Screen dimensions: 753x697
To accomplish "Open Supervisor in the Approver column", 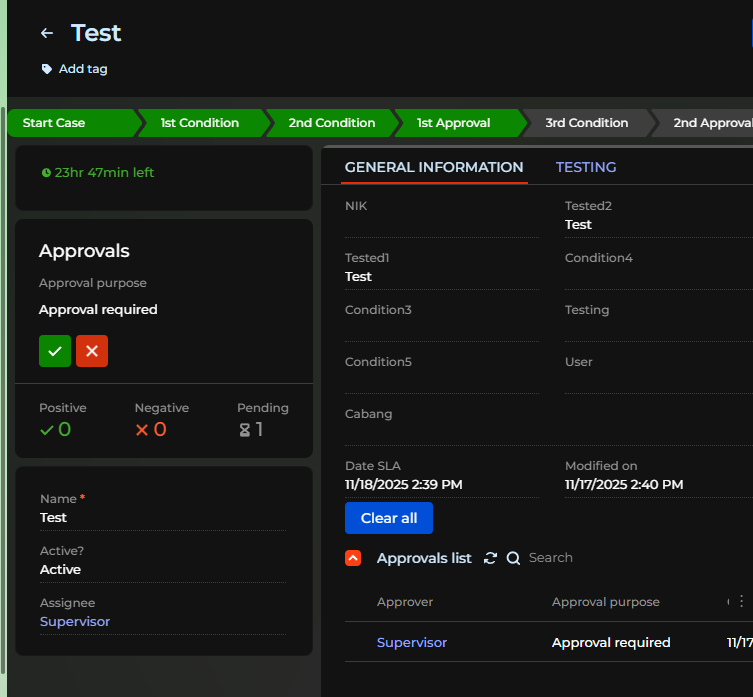I will tap(412, 642).
